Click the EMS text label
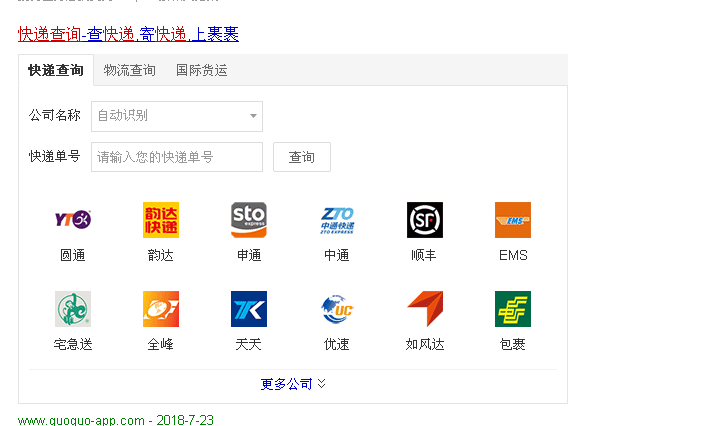This screenshot has width=701, height=426. 513,255
